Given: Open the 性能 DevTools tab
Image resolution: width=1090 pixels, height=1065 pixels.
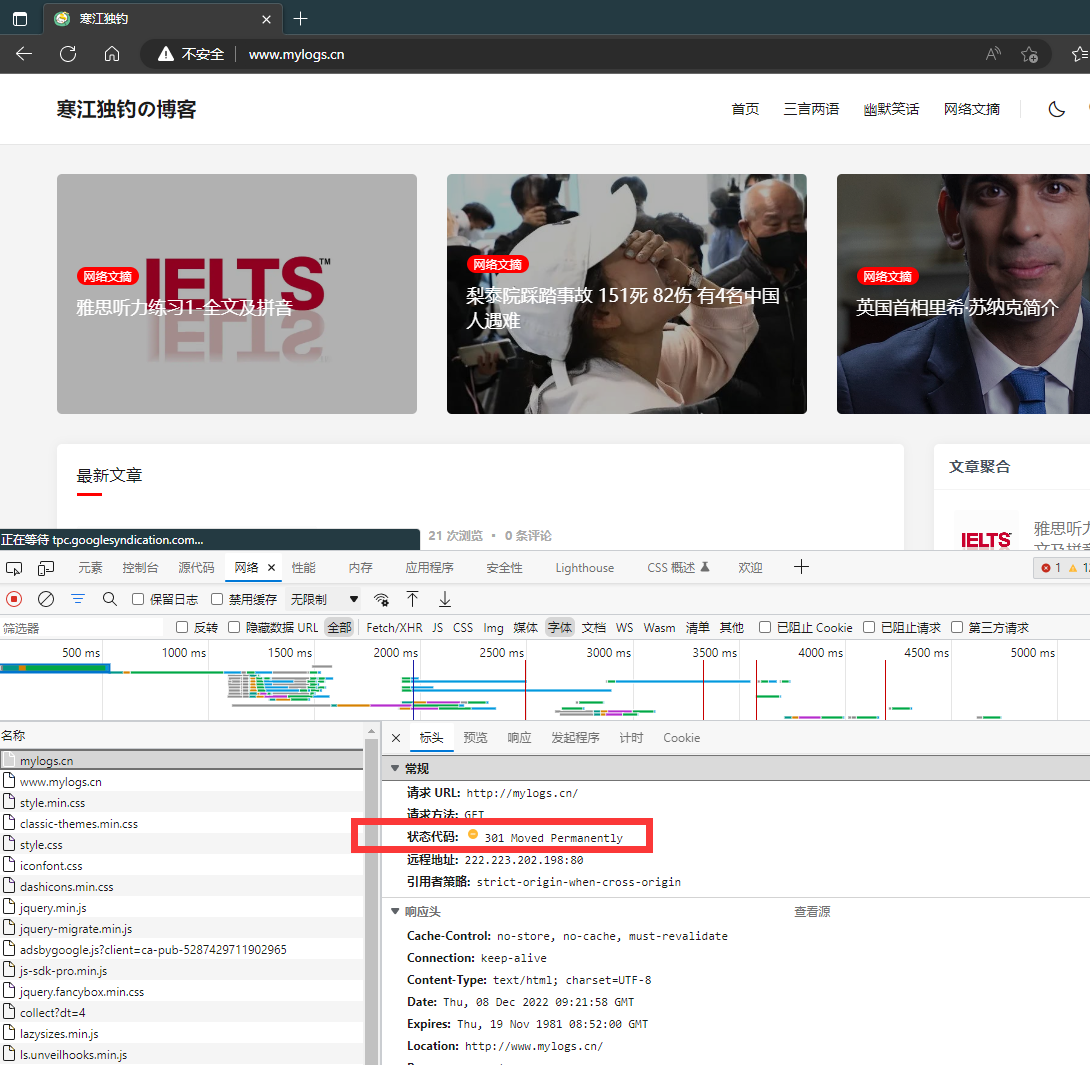Looking at the screenshot, I should [304, 568].
